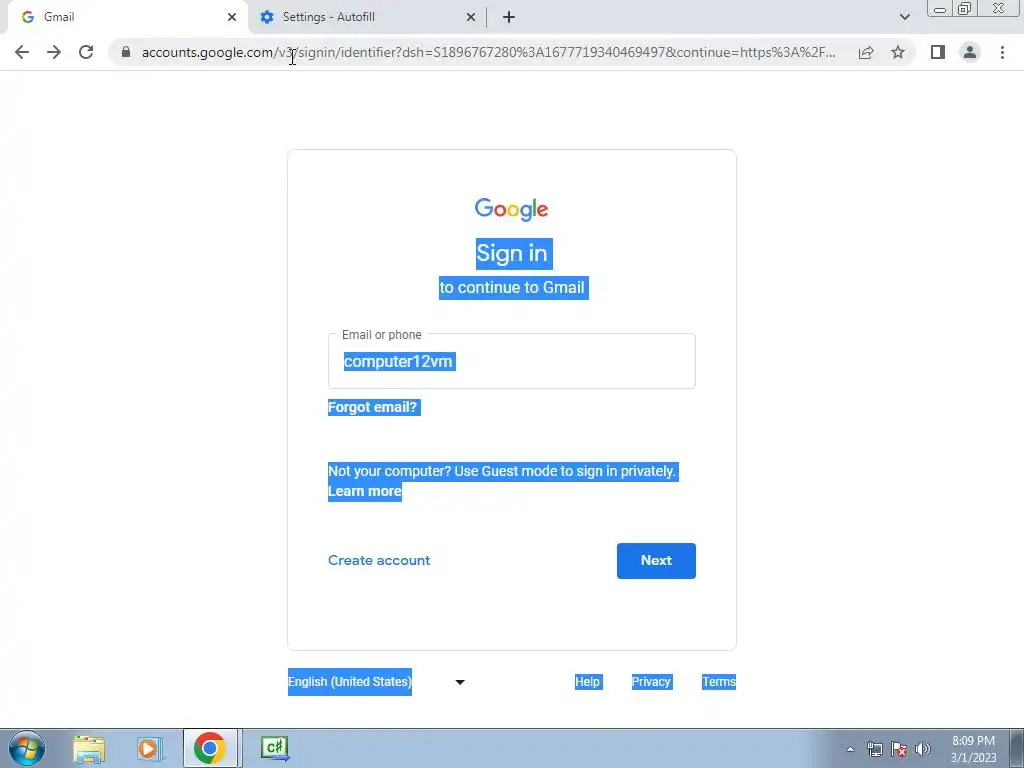This screenshot has width=1024, height=768.
Task: Click the Chrome taskbar icon
Action: [210, 748]
